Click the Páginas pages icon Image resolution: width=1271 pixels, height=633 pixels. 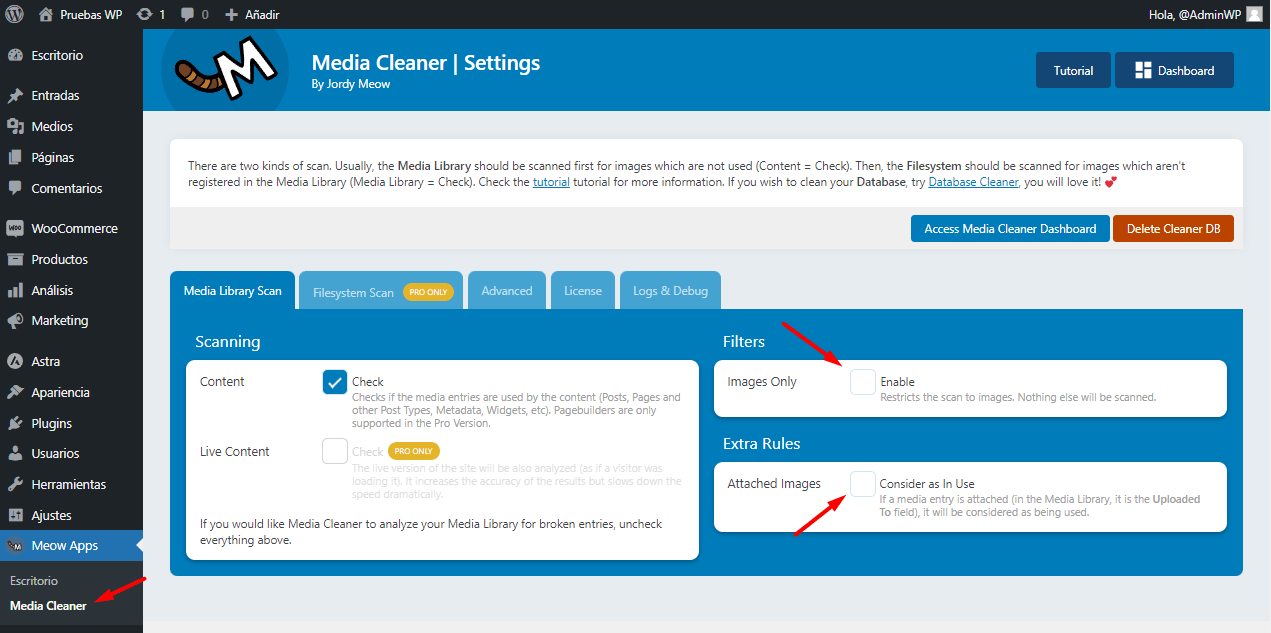click(15, 158)
